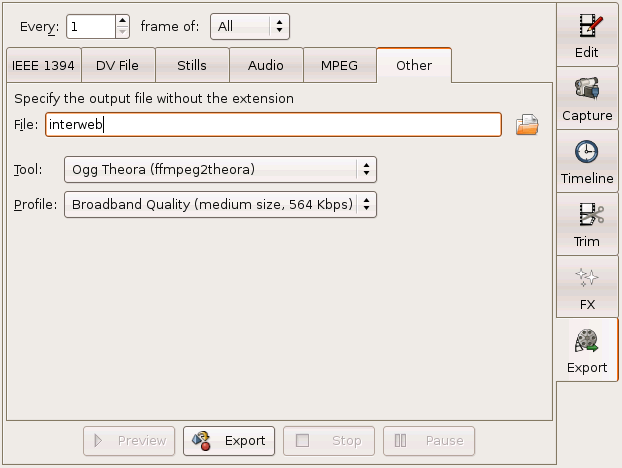The image size is (622, 468).
Task: Switch to the Capture camera panel
Action: click(587, 99)
